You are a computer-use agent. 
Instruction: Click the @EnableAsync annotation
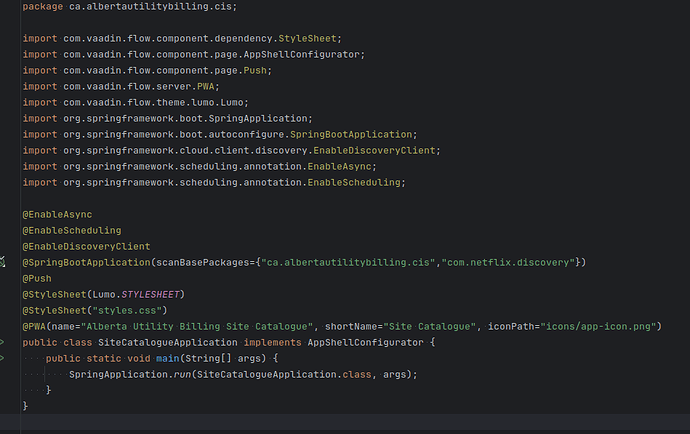tap(57, 215)
